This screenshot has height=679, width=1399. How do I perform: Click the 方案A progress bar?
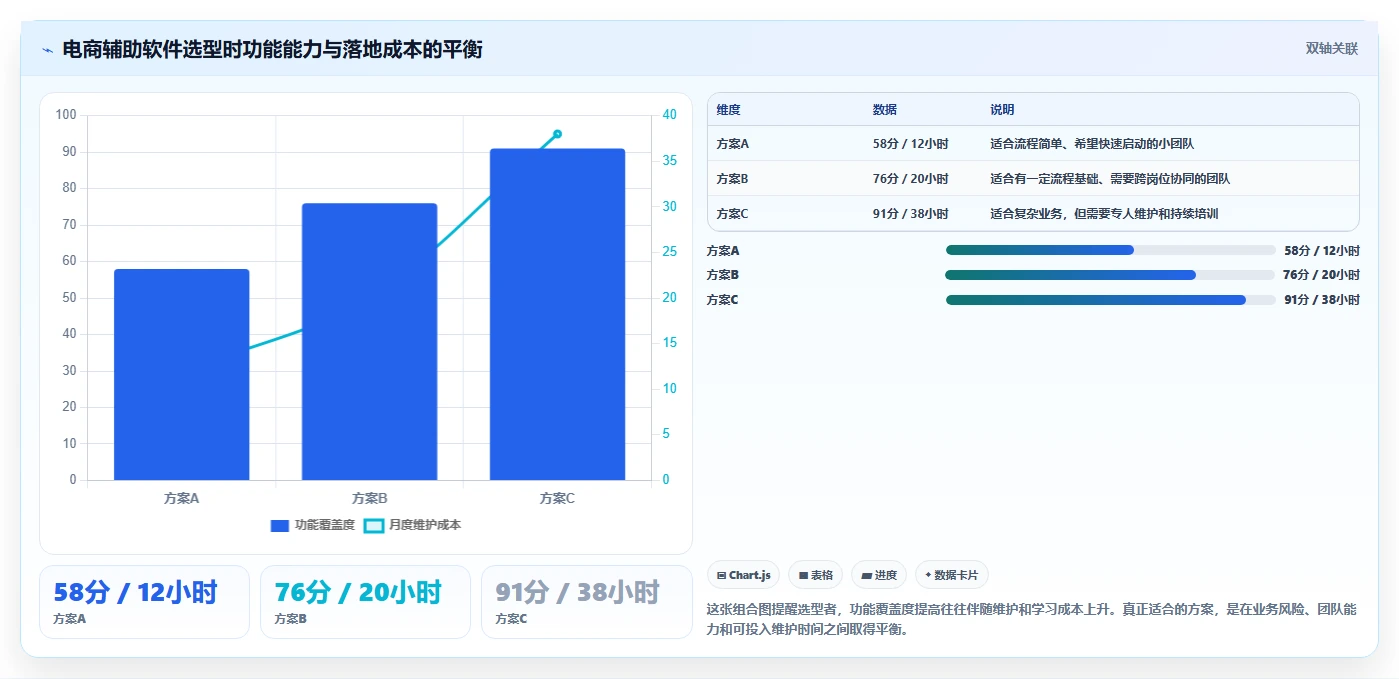(x=1110, y=250)
